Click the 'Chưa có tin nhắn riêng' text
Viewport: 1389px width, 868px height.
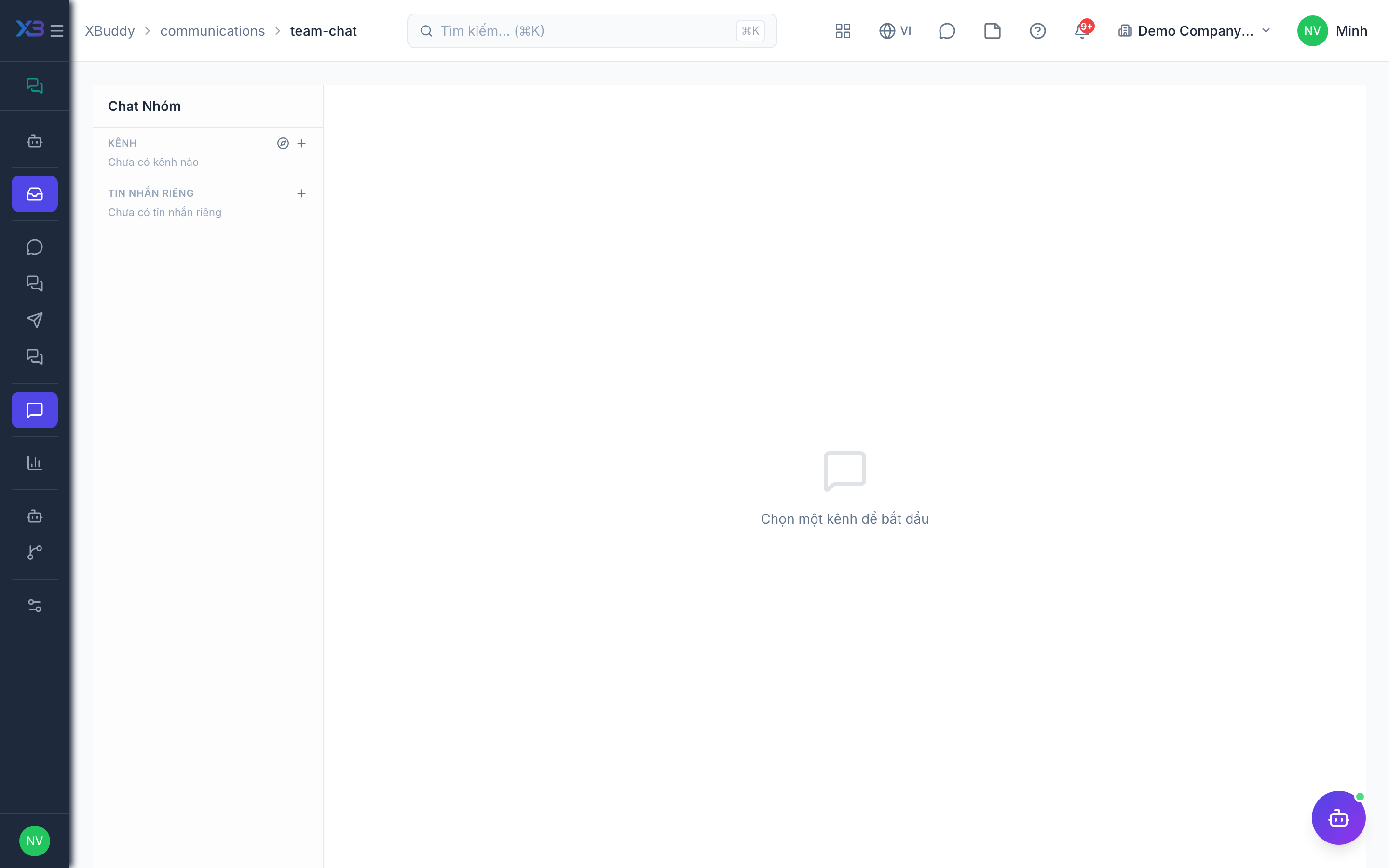[x=165, y=212]
